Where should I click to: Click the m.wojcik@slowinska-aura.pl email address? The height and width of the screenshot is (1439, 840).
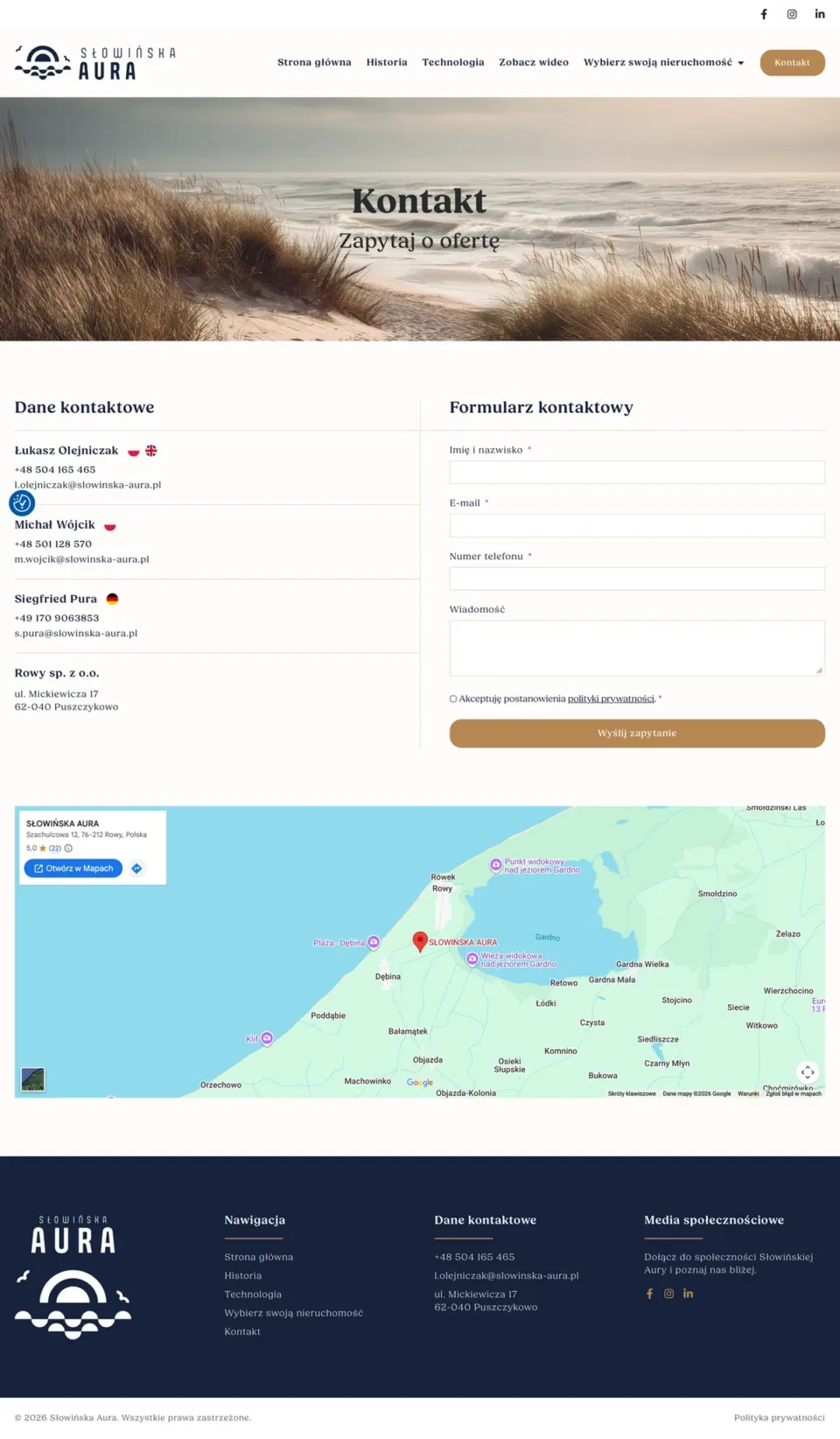click(x=81, y=559)
